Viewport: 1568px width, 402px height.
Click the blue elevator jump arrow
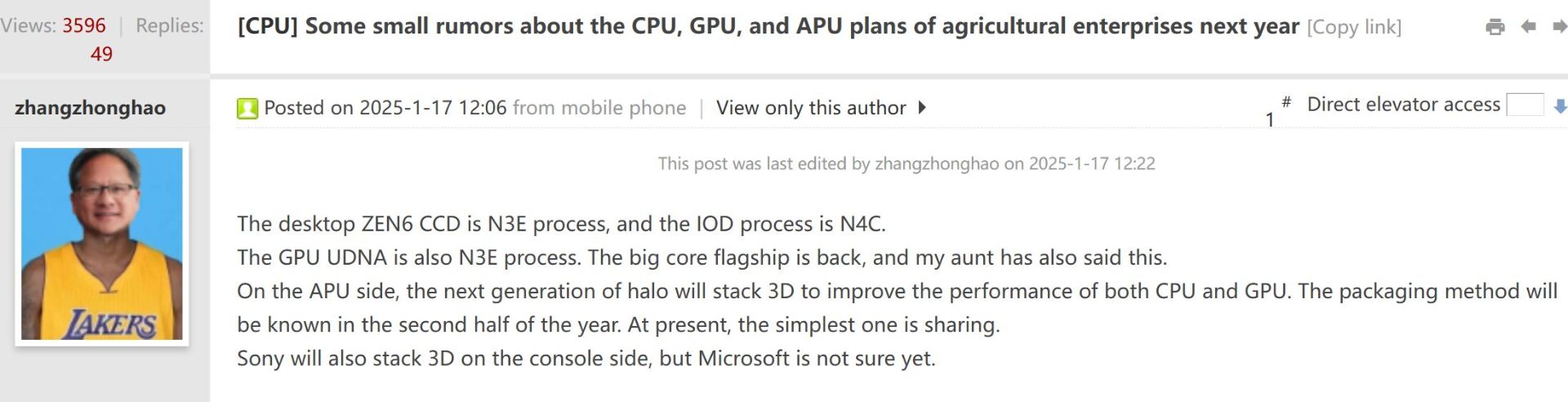pos(1560,106)
